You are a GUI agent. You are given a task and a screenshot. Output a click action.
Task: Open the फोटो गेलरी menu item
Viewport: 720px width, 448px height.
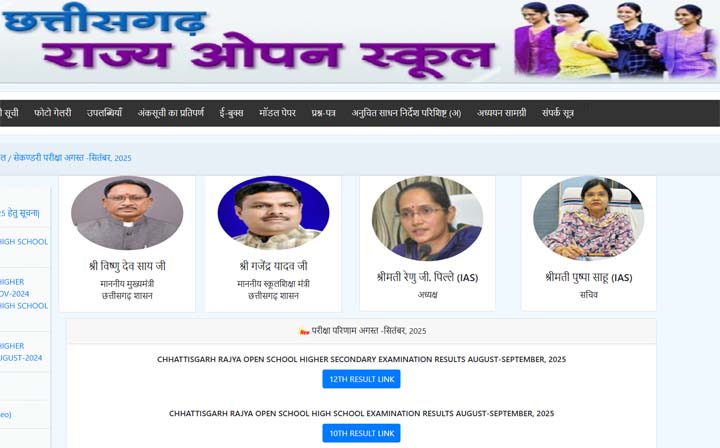click(53, 113)
